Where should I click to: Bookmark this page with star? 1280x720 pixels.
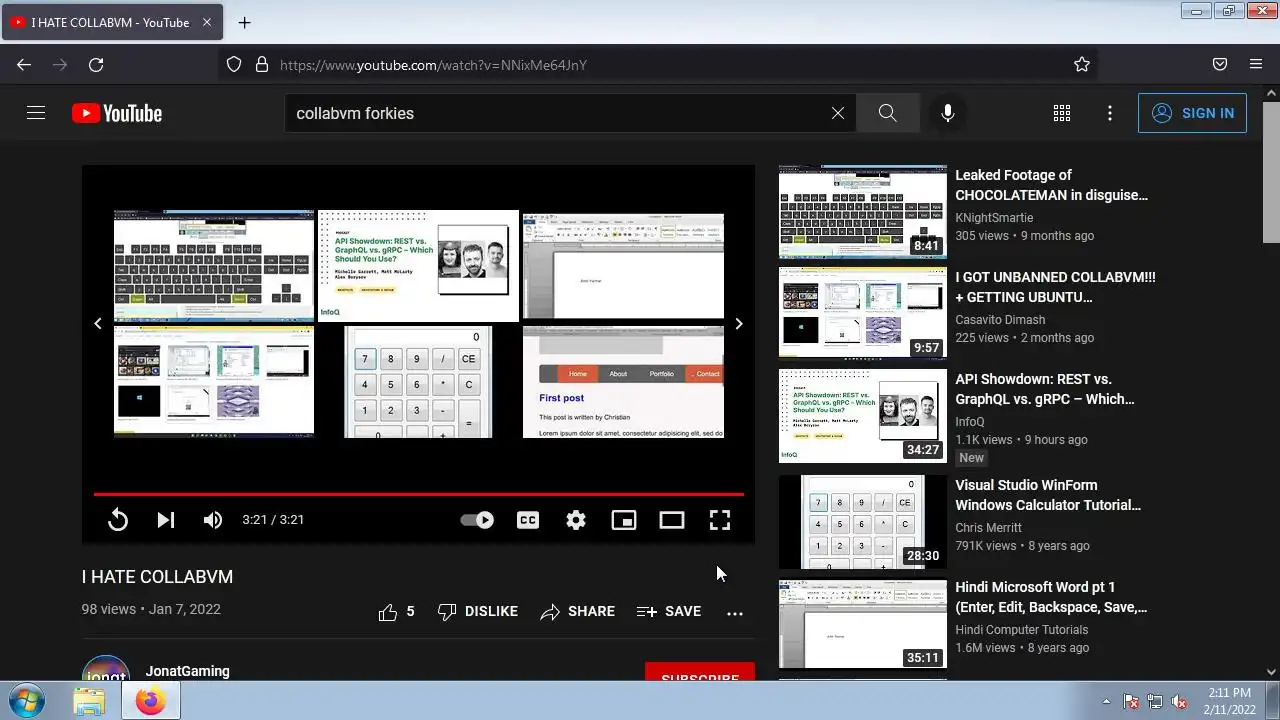point(1082,65)
